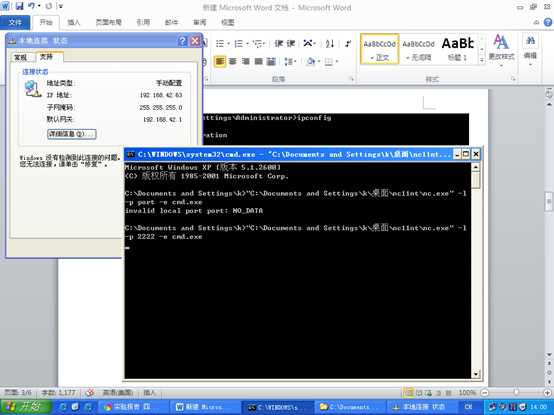Click the bullets list icon in Word ribbon
Screen dimensions: 554x415
[220, 44]
